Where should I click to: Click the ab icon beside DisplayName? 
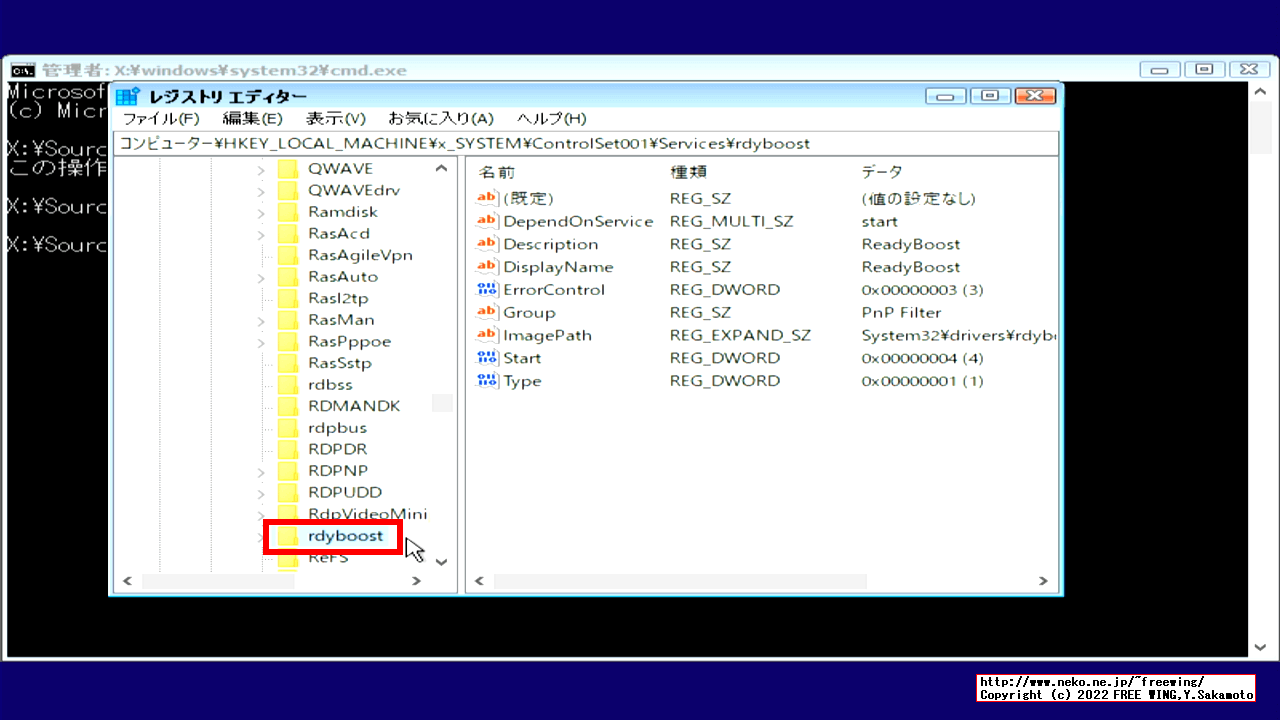[x=487, y=266]
